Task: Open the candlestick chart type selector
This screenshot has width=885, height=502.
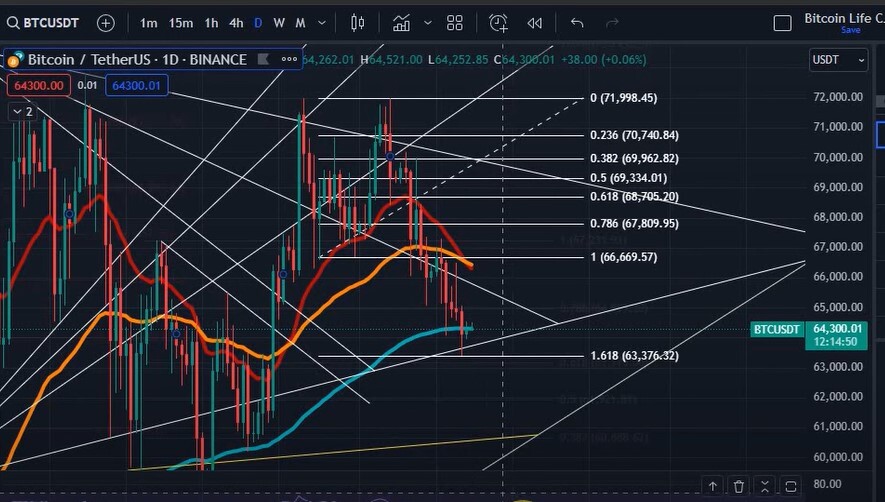Action: pyautogui.click(x=357, y=23)
